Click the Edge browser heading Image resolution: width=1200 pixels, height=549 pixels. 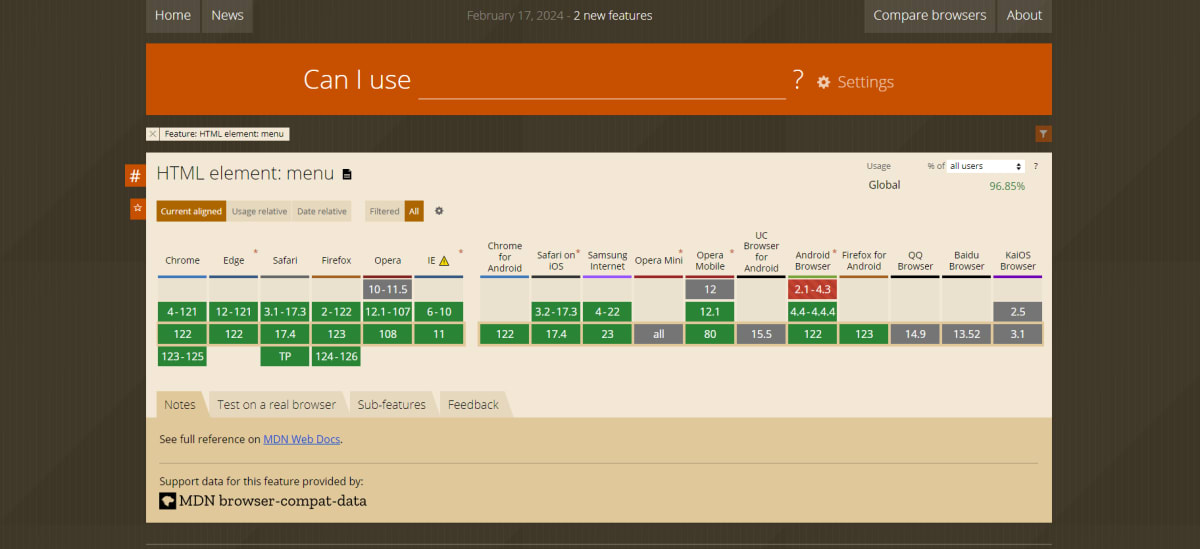click(x=234, y=260)
